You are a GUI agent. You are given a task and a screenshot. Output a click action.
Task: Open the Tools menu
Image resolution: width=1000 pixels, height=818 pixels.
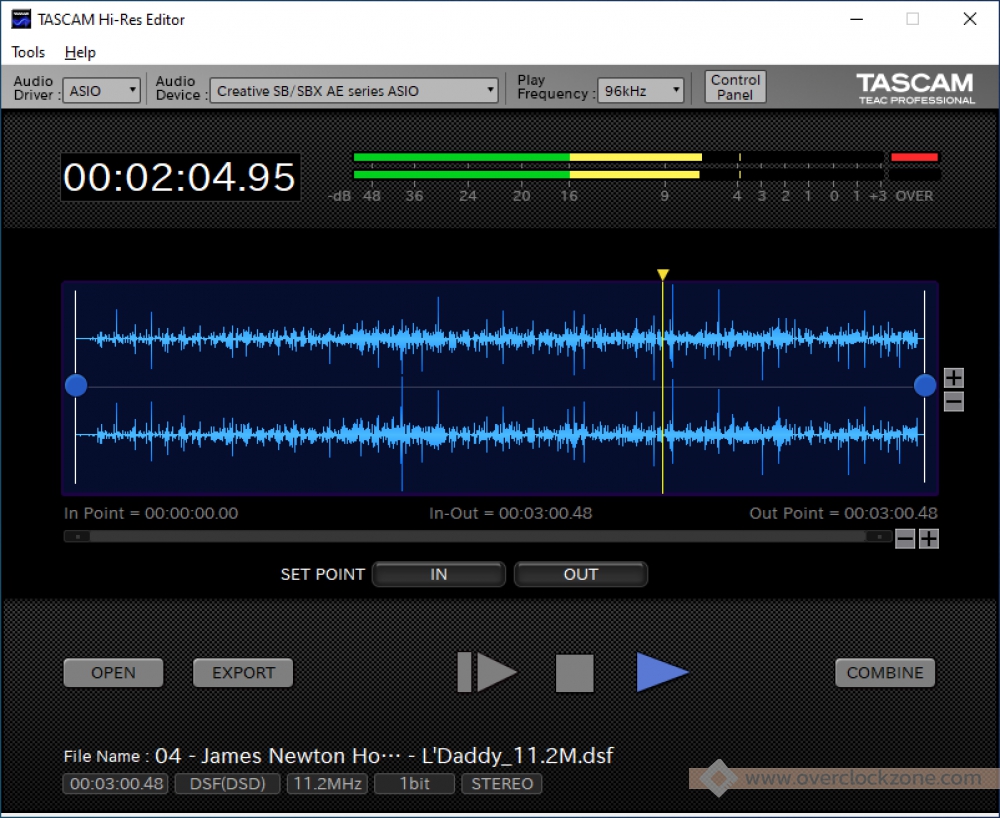coord(28,52)
